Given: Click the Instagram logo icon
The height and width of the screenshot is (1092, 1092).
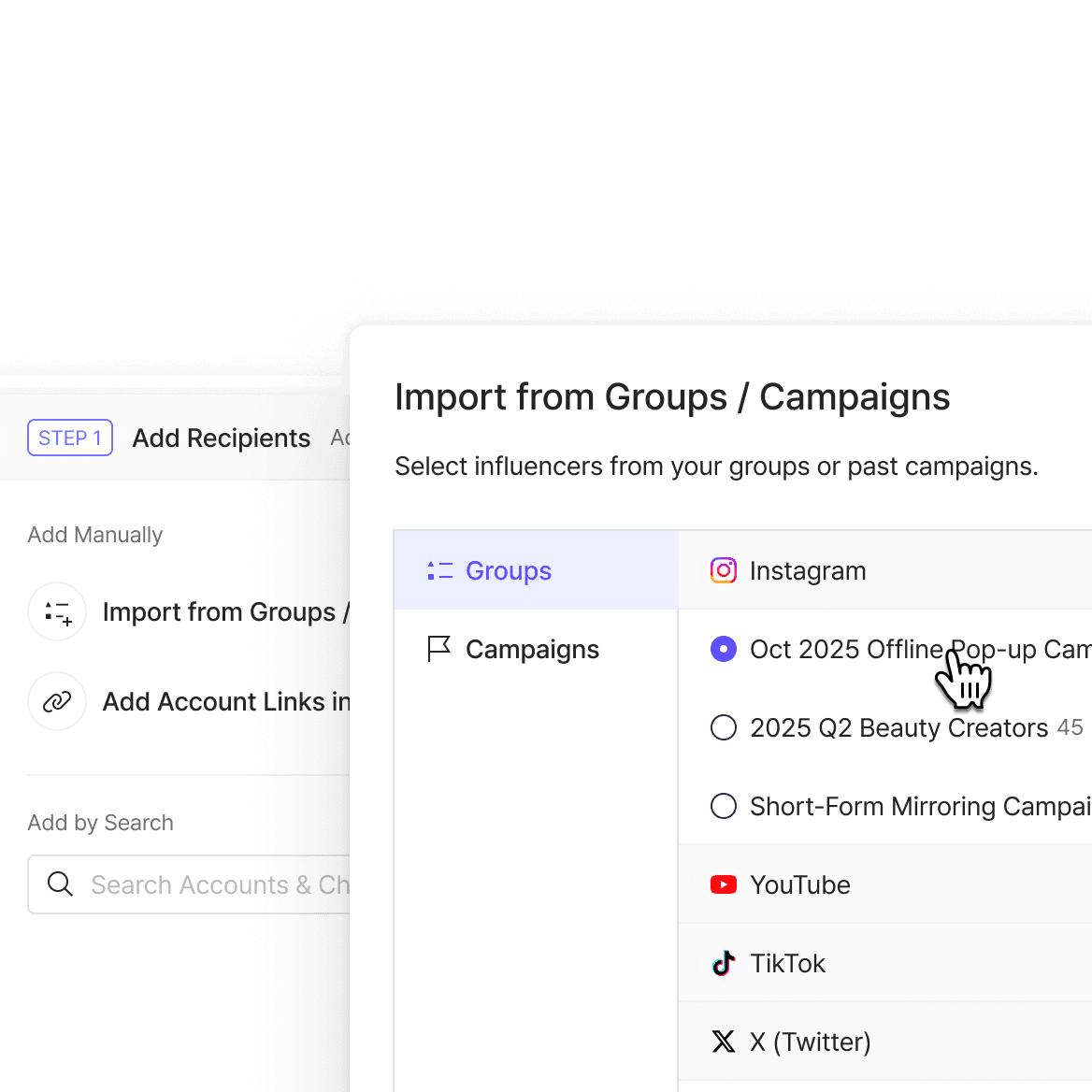Looking at the screenshot, I should pos(724,570).
